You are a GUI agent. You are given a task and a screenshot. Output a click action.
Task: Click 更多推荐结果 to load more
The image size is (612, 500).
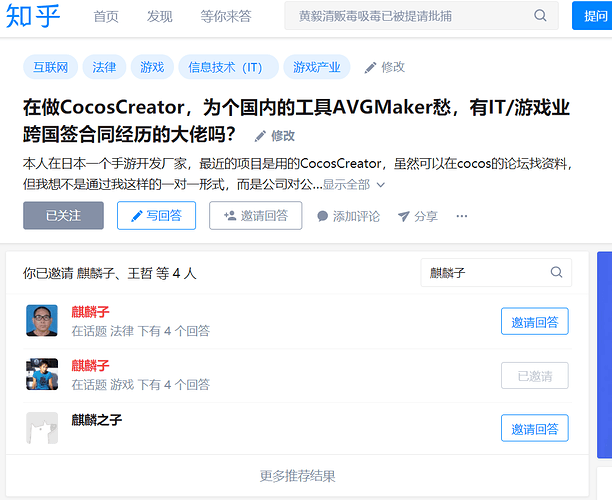(x=297, y=476)
